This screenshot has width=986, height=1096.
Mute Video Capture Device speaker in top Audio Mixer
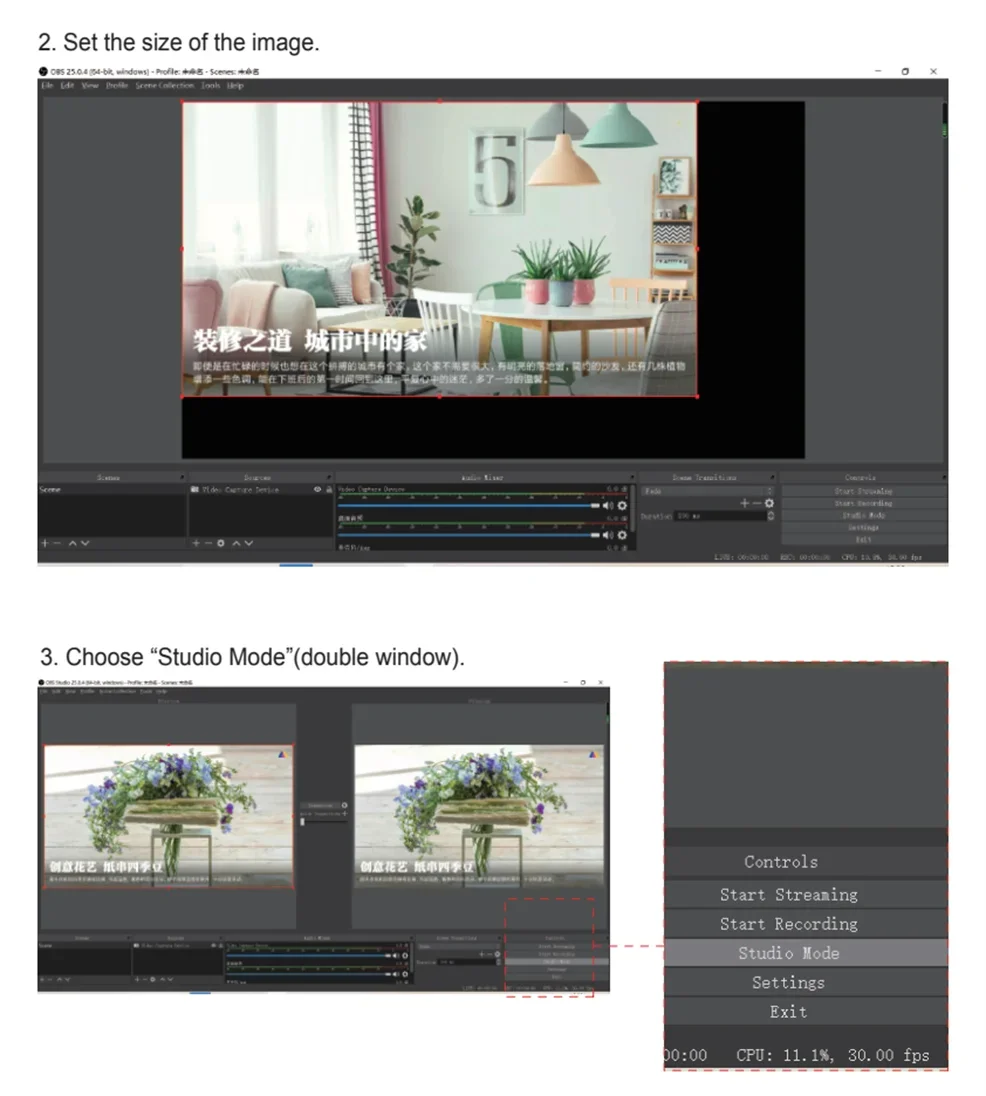click(x=608, y=506)
